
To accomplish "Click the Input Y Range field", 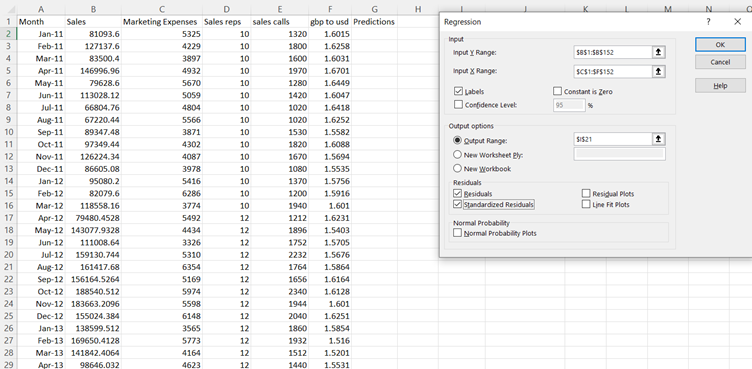I will click(612, 52).
